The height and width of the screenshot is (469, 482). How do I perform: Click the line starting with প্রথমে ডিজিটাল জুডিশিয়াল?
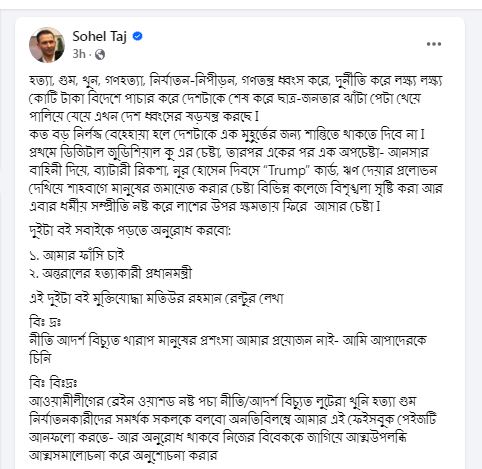pyautogui.click(x=229, y=153)
